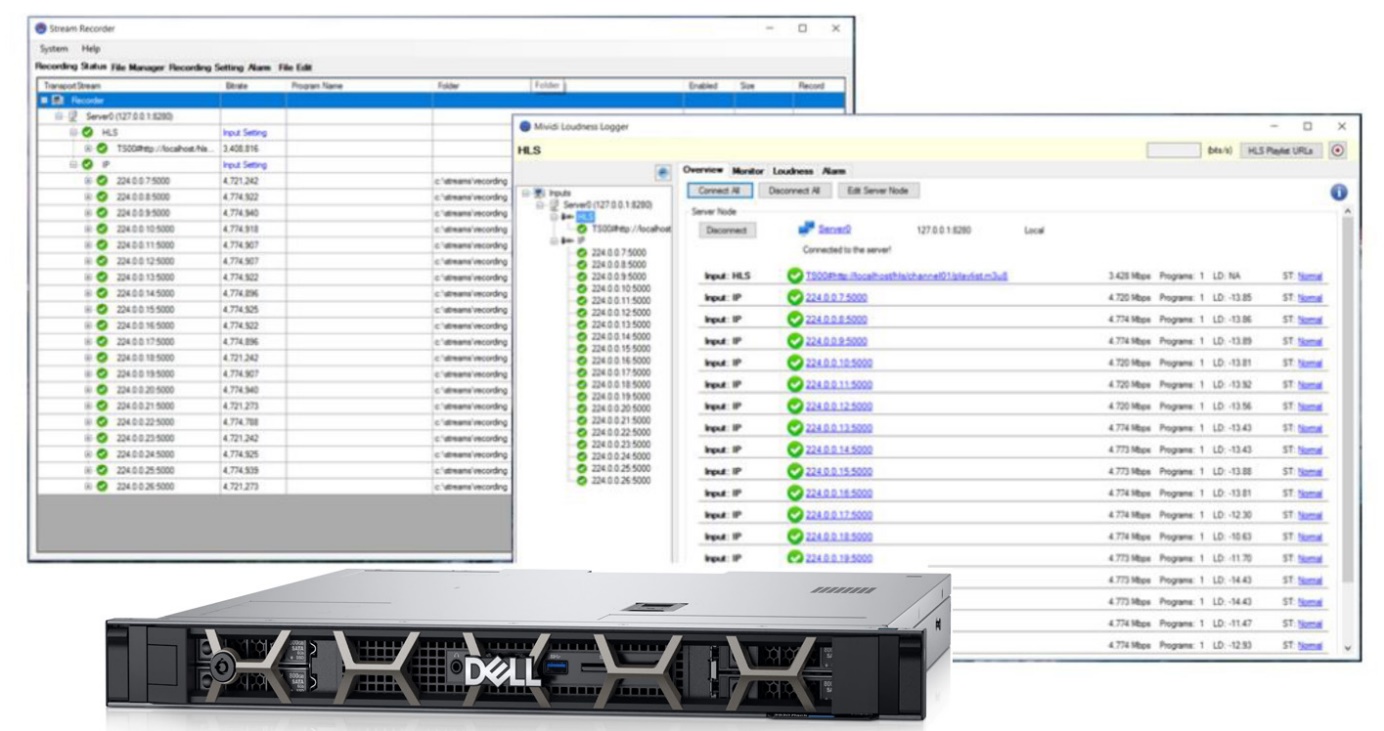Viewport: 1384px width, 731px height.
Task: Open the 224.0.0.12:5000 input link
Action: [x=837, y=406]
